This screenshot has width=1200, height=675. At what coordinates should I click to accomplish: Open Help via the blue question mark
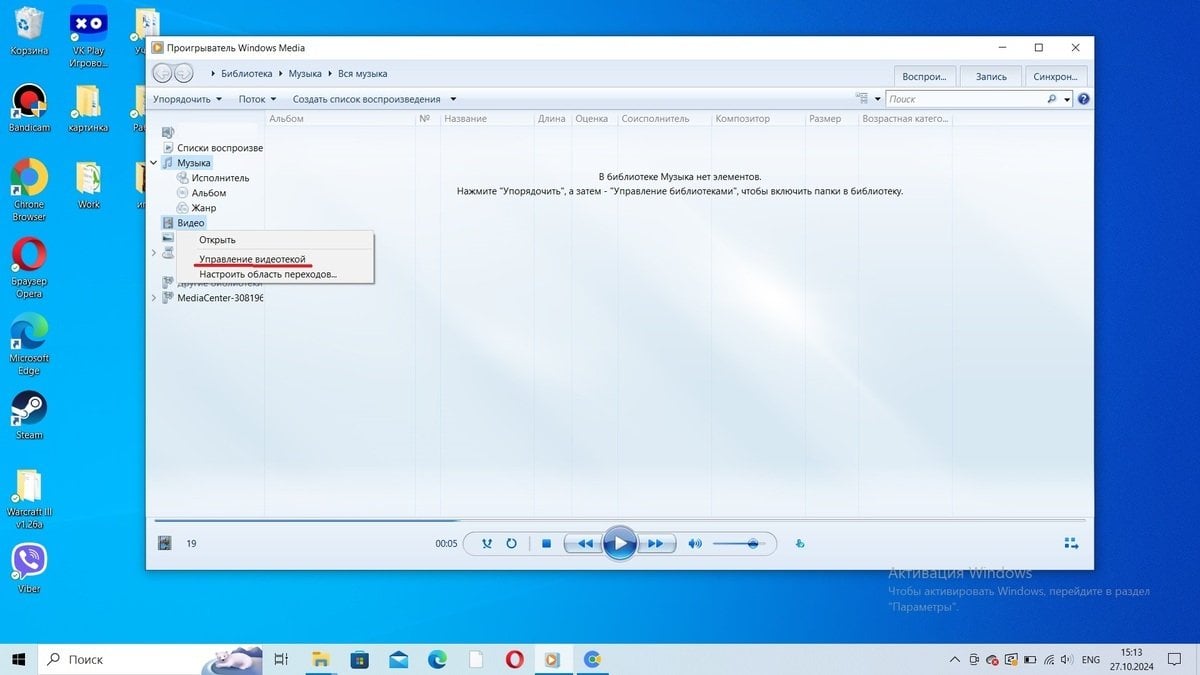pos(1083,99)
